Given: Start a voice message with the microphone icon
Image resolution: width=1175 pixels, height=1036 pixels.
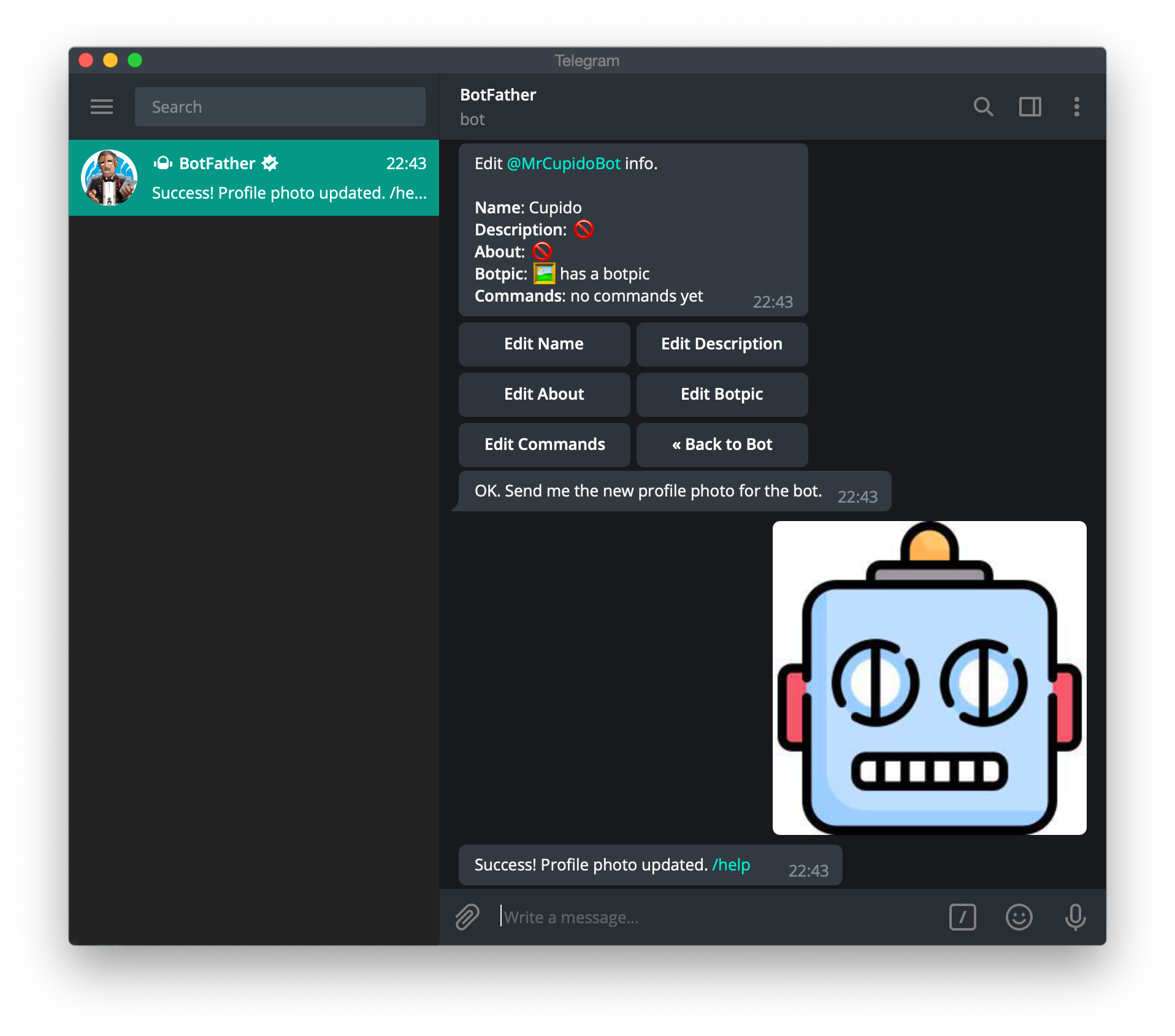Looking at the screenshot, I should (x=1076, y=917).
